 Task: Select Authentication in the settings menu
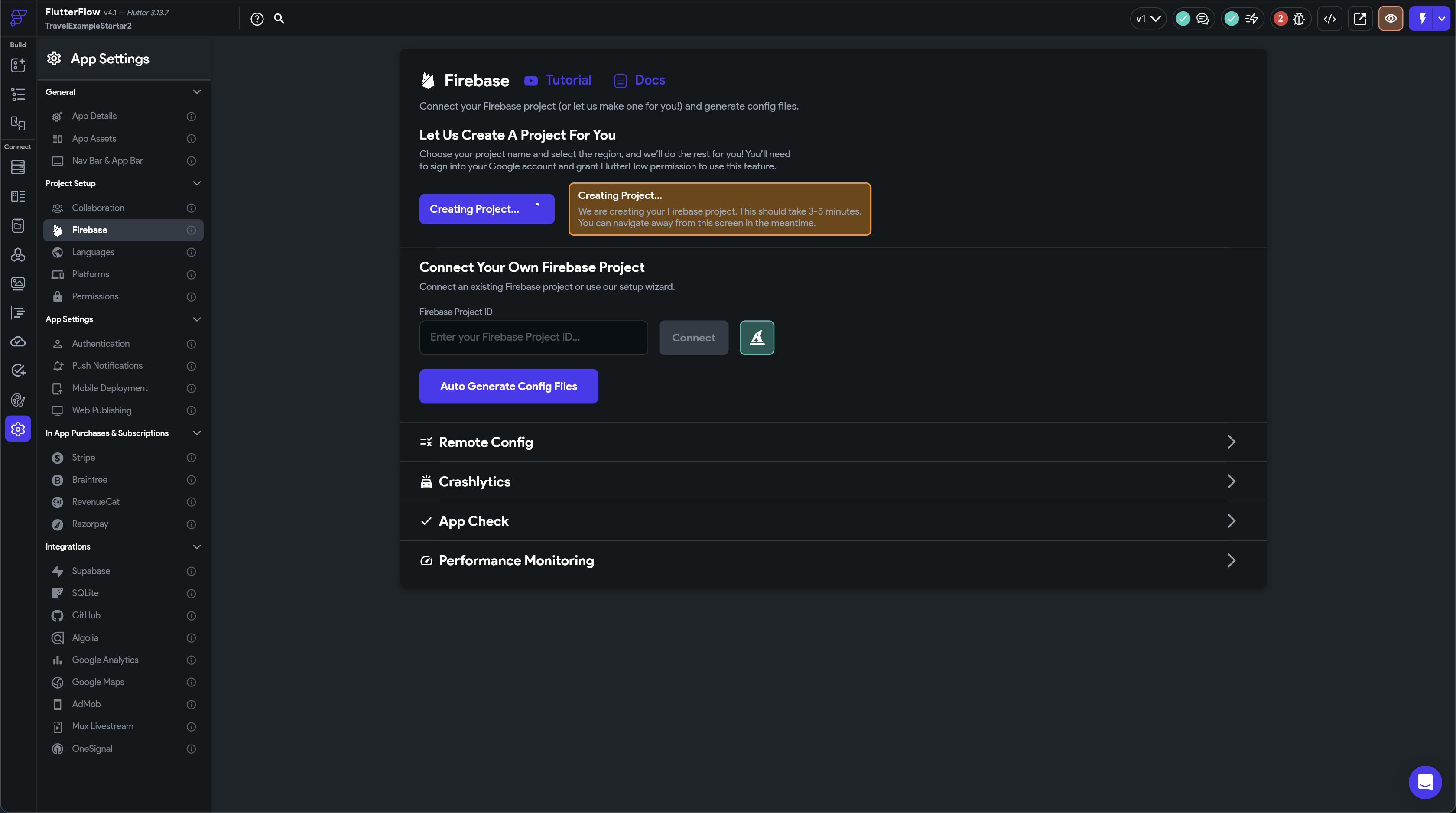[101, 344]
